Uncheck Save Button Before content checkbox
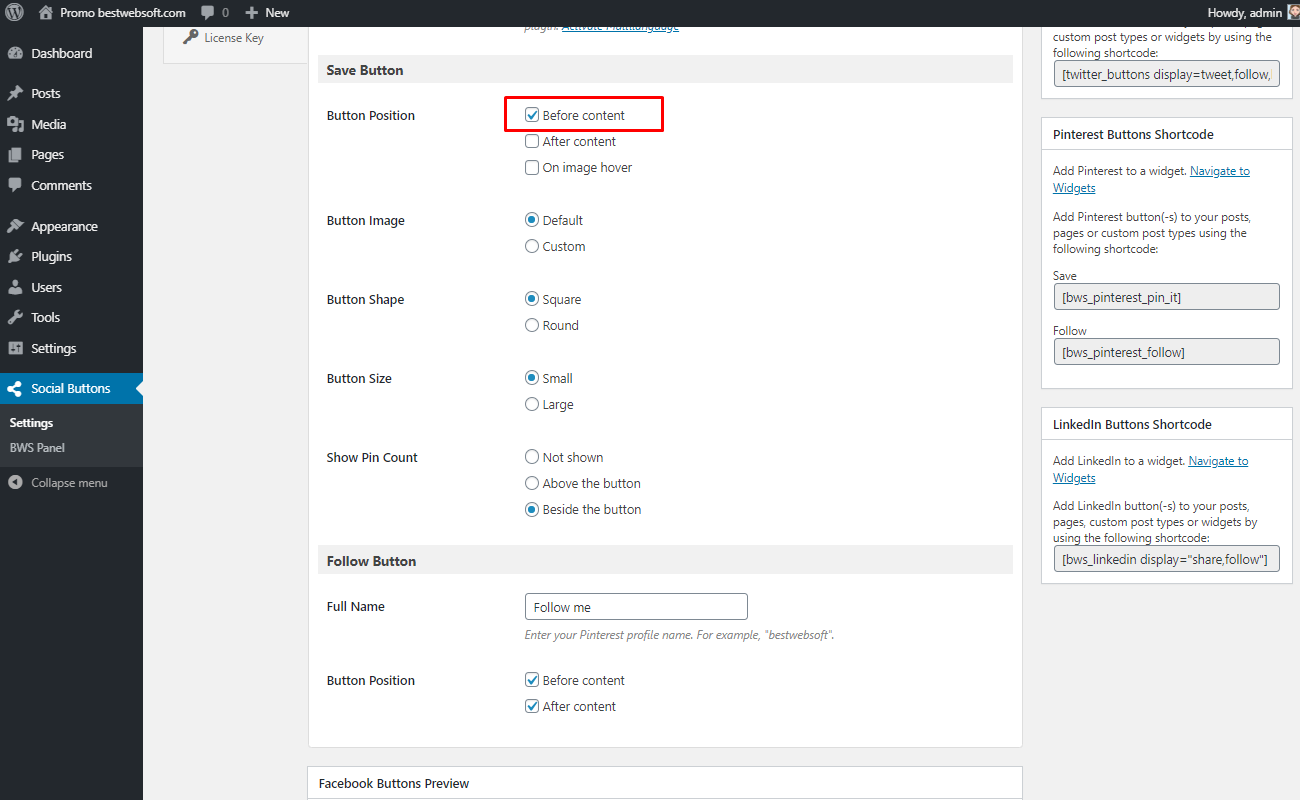Viewport: 1300px width, 800px height. 532,115
